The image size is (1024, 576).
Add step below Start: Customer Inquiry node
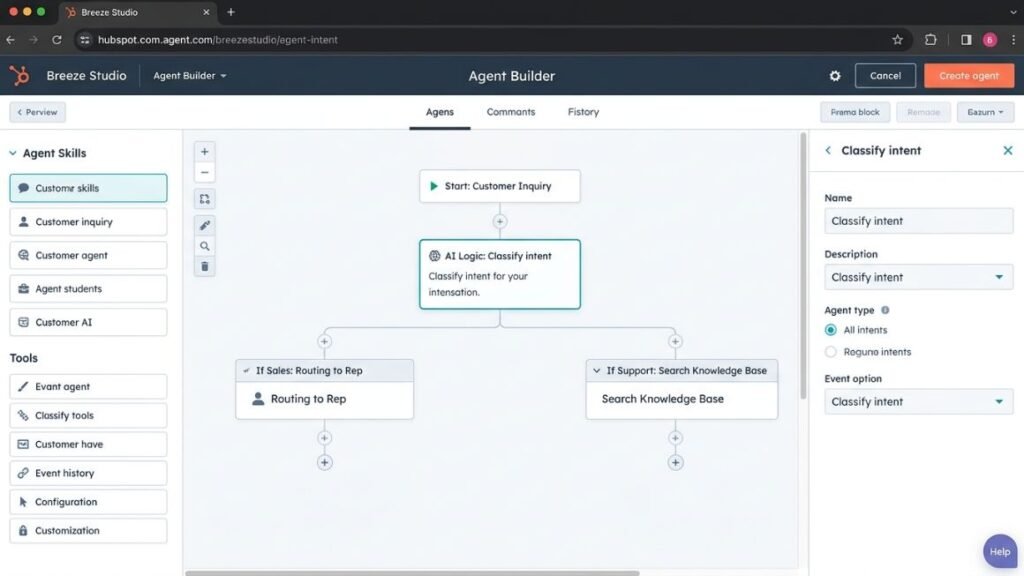[500, 221]
